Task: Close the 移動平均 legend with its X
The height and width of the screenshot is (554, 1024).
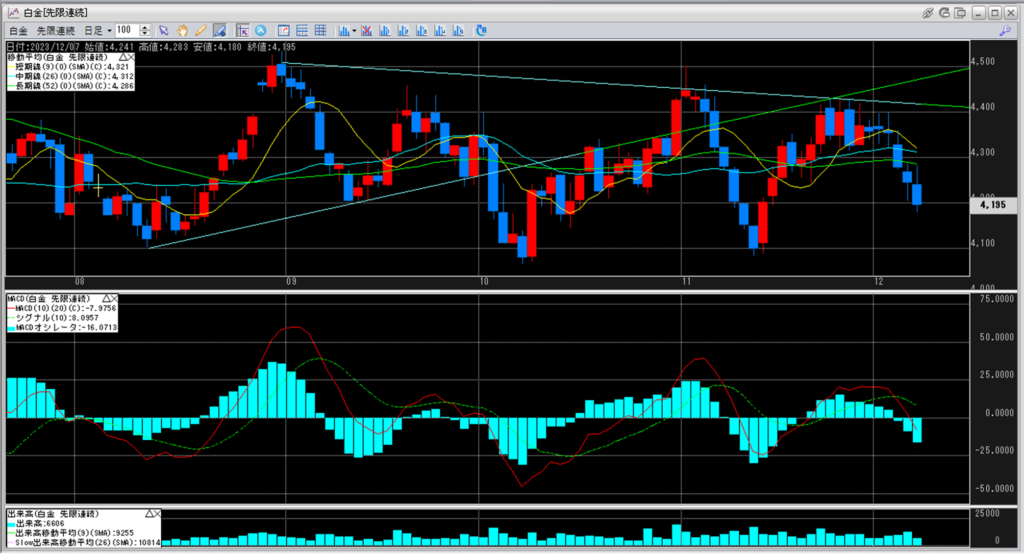Action: point(131,57)
